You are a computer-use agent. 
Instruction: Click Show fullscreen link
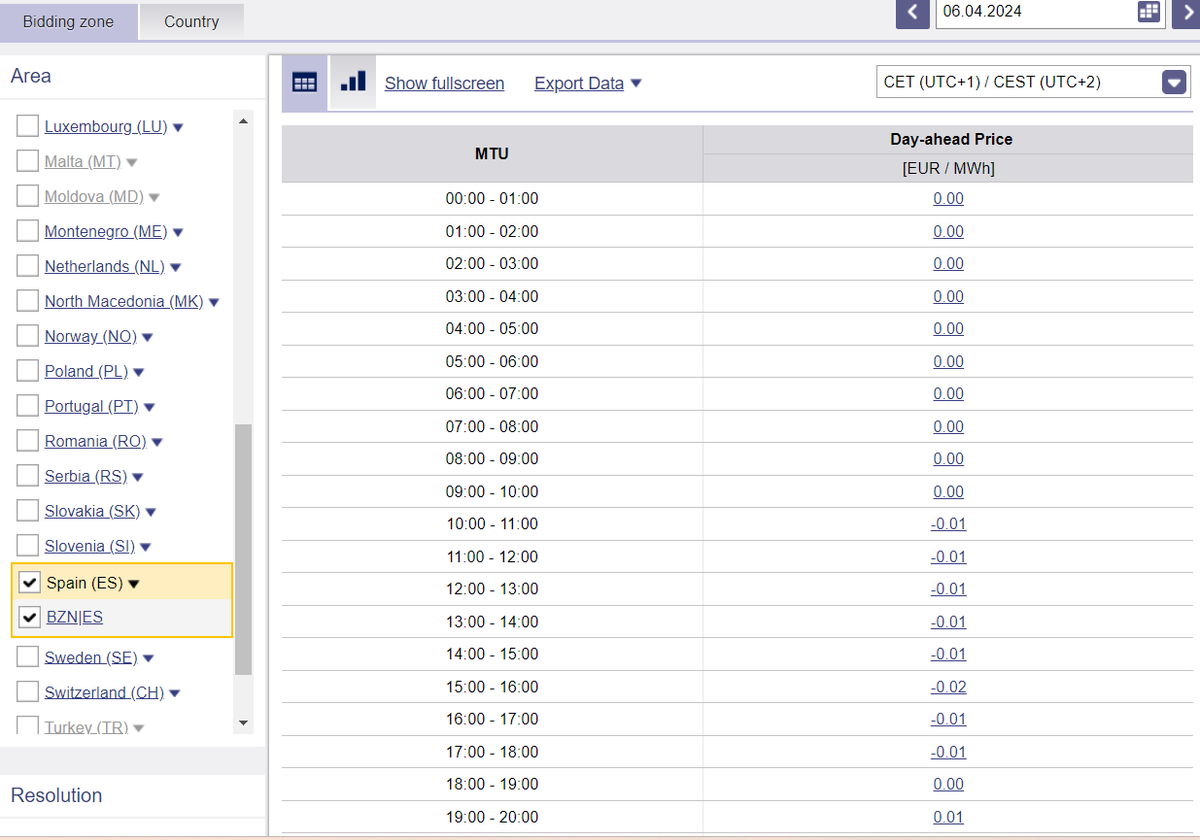[x=444, y=83]
